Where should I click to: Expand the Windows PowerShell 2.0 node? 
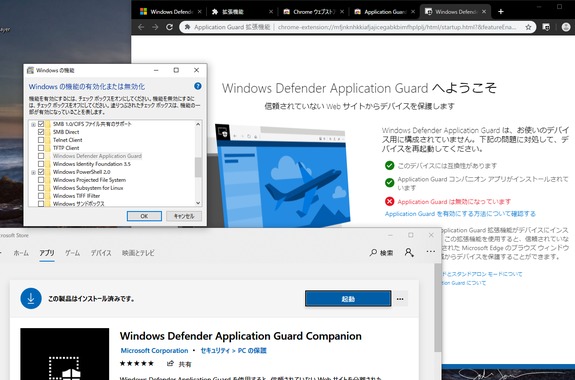click(33, 172)
